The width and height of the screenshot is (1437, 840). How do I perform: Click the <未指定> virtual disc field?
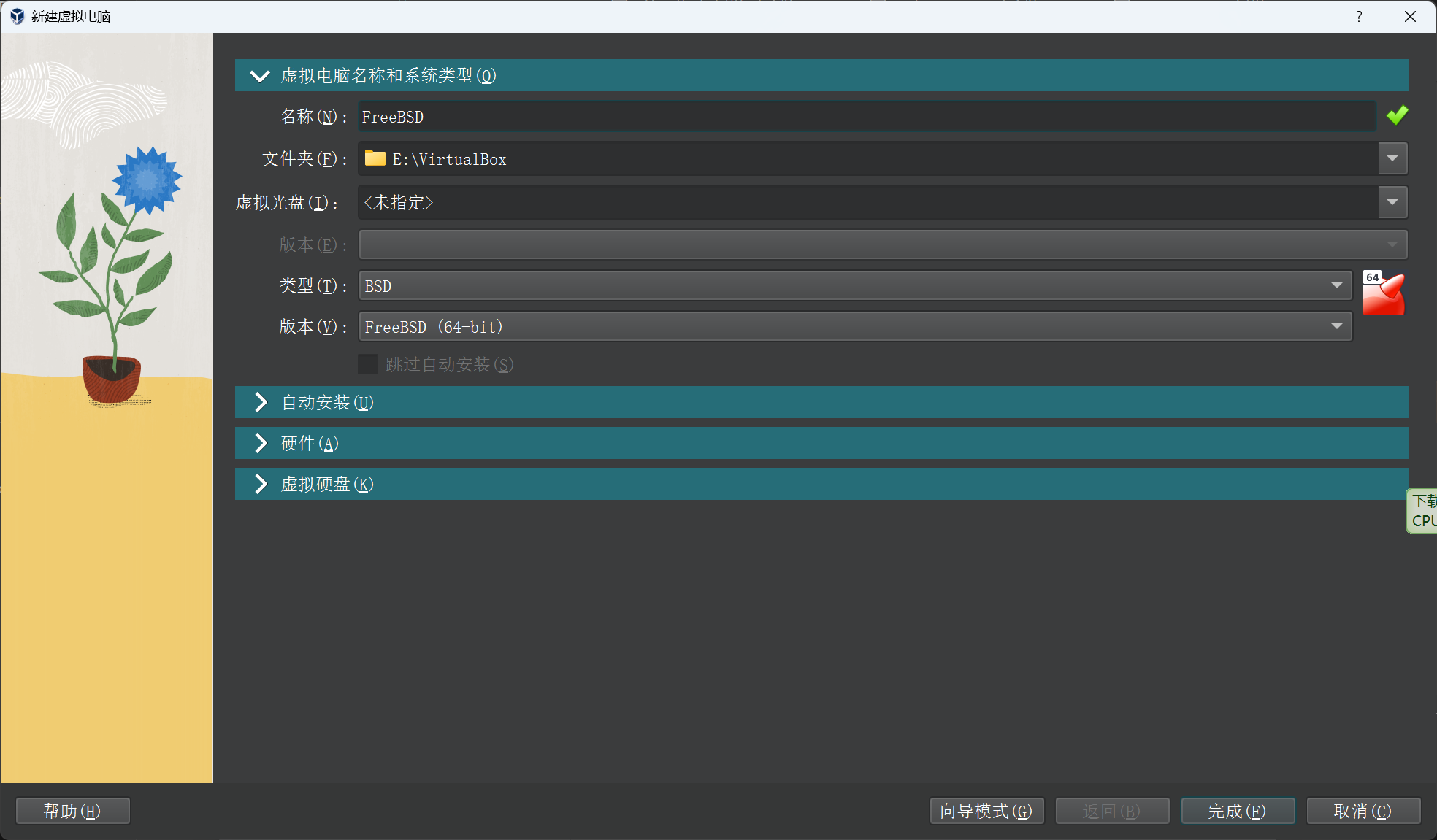[x=868, y=202]
